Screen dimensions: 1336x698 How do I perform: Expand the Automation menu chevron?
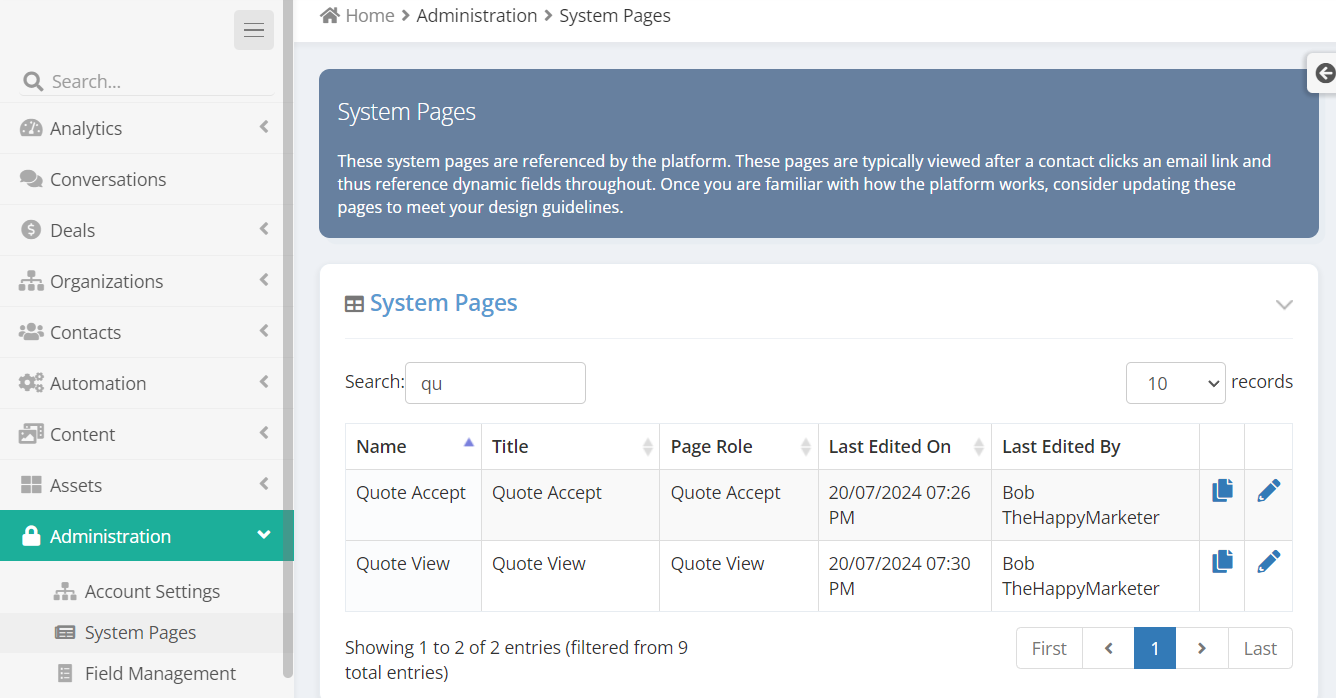pyautogui.click(x=264, y=382)
